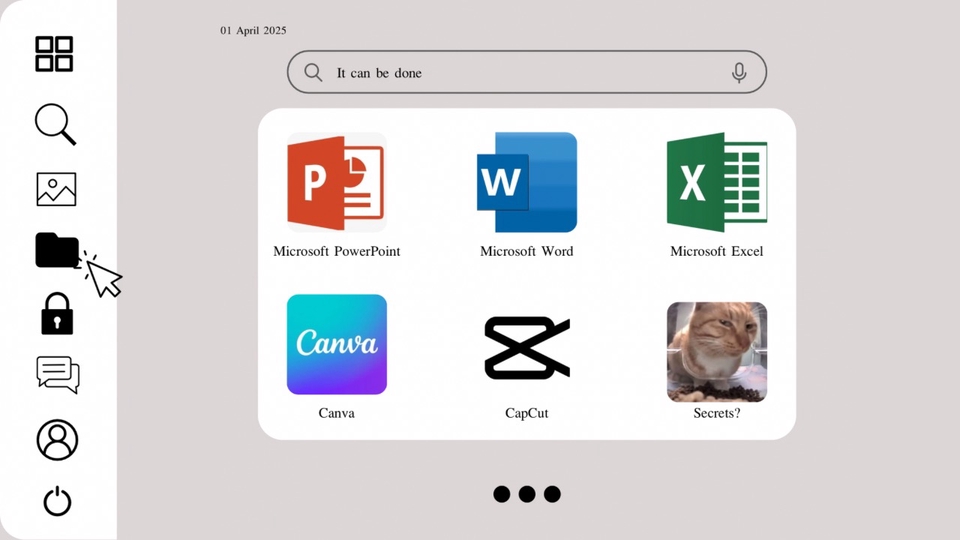Click the sidebar magnifying glass search icon
Image resolution: width=960 pixels, height=540 pixels.
coord(55,124)
